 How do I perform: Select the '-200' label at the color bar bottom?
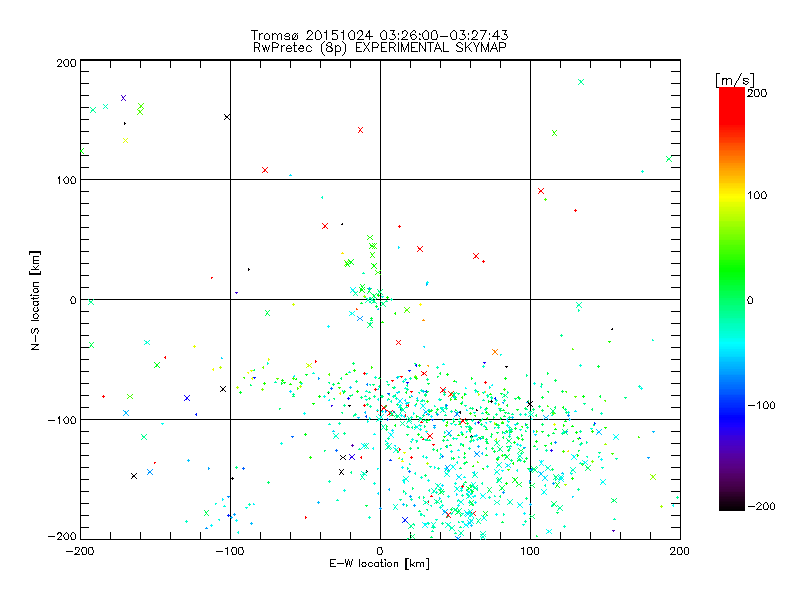point(761,506)
